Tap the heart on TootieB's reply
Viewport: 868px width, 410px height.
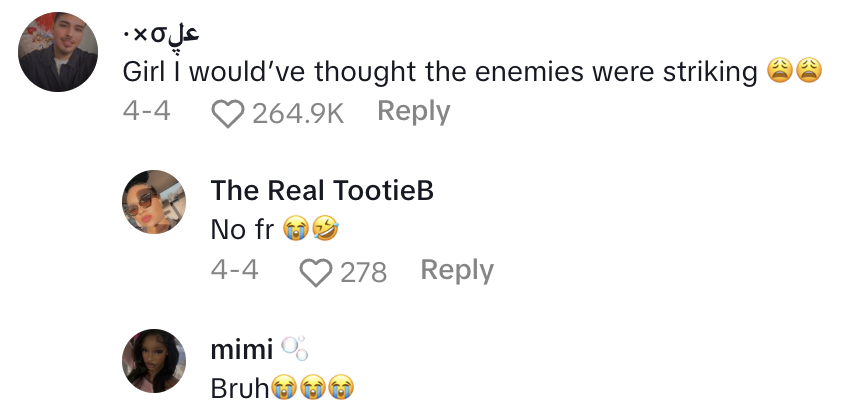(x=318, y=271)
